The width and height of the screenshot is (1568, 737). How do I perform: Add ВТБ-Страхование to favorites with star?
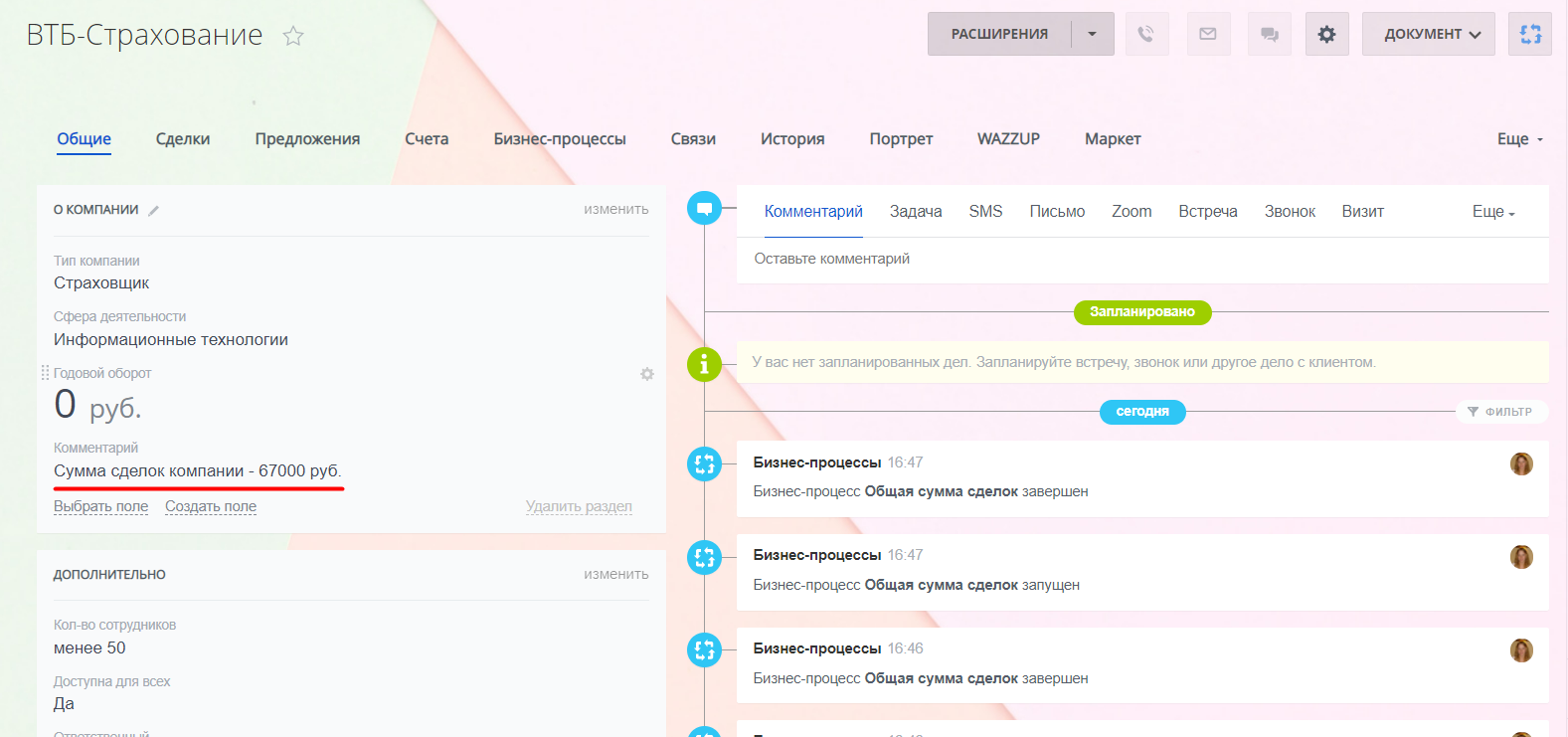click(293, 36)
